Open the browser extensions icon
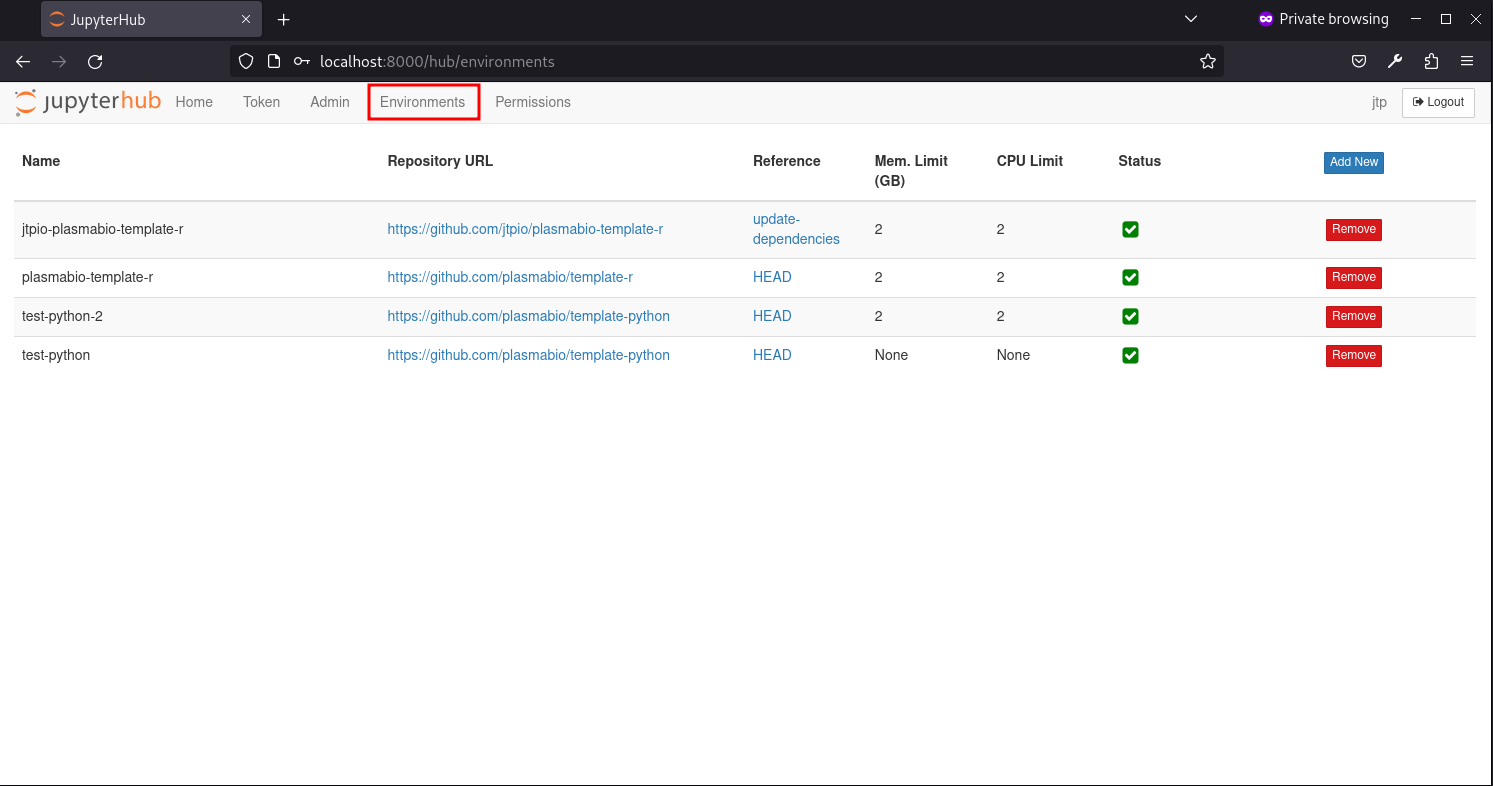1493x786 pixels. (1431, 61)
